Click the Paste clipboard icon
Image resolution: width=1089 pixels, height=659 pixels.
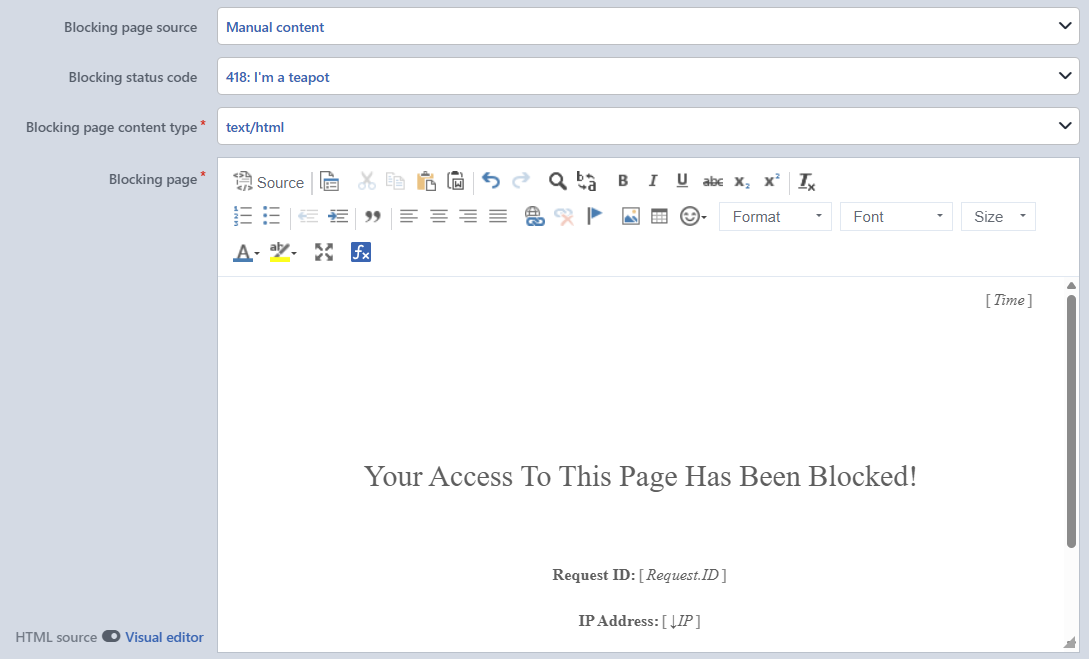coord(426,182)
